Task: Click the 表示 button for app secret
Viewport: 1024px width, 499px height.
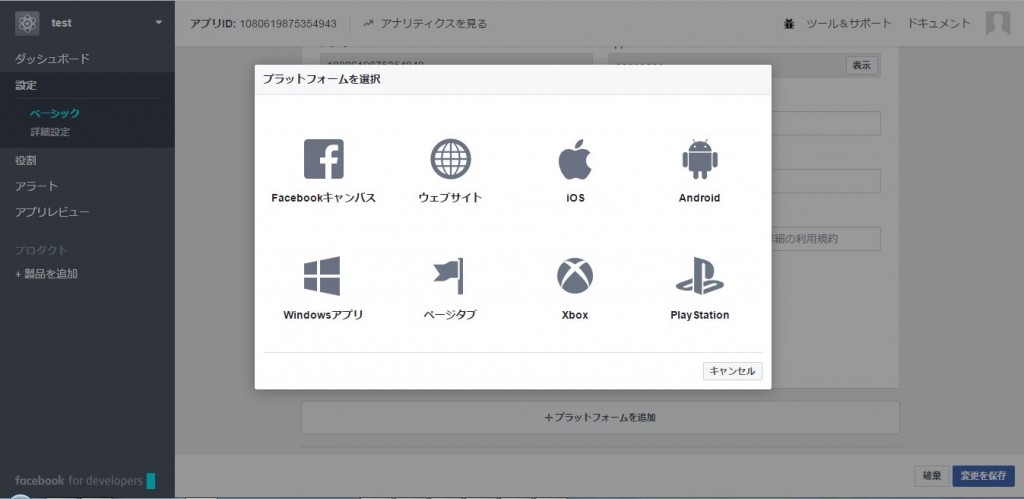Action: 861,65
